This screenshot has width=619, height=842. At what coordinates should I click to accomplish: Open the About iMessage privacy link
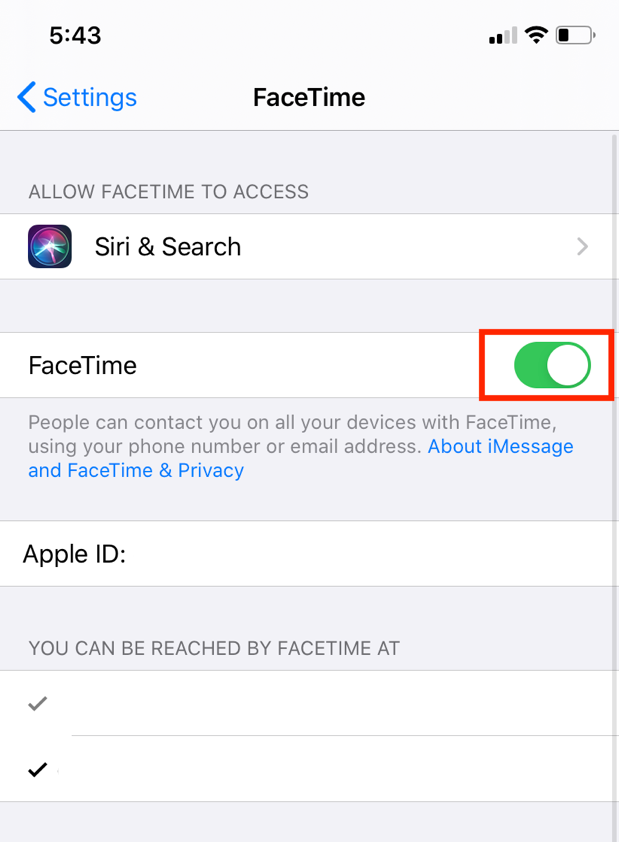[500, 447]
